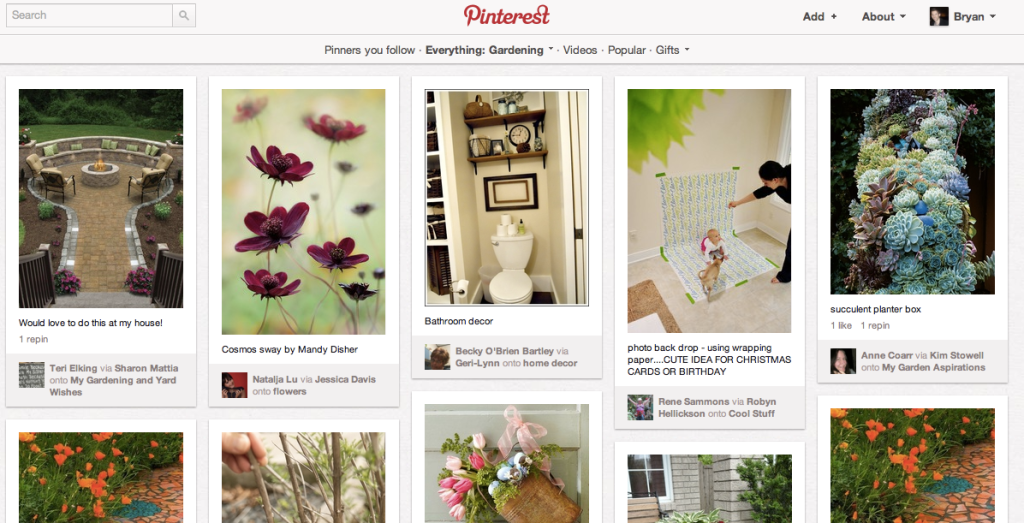Screen dimensions: 1024x523
Task: Go to the Popular section
Action: click(x=626, y=50)
